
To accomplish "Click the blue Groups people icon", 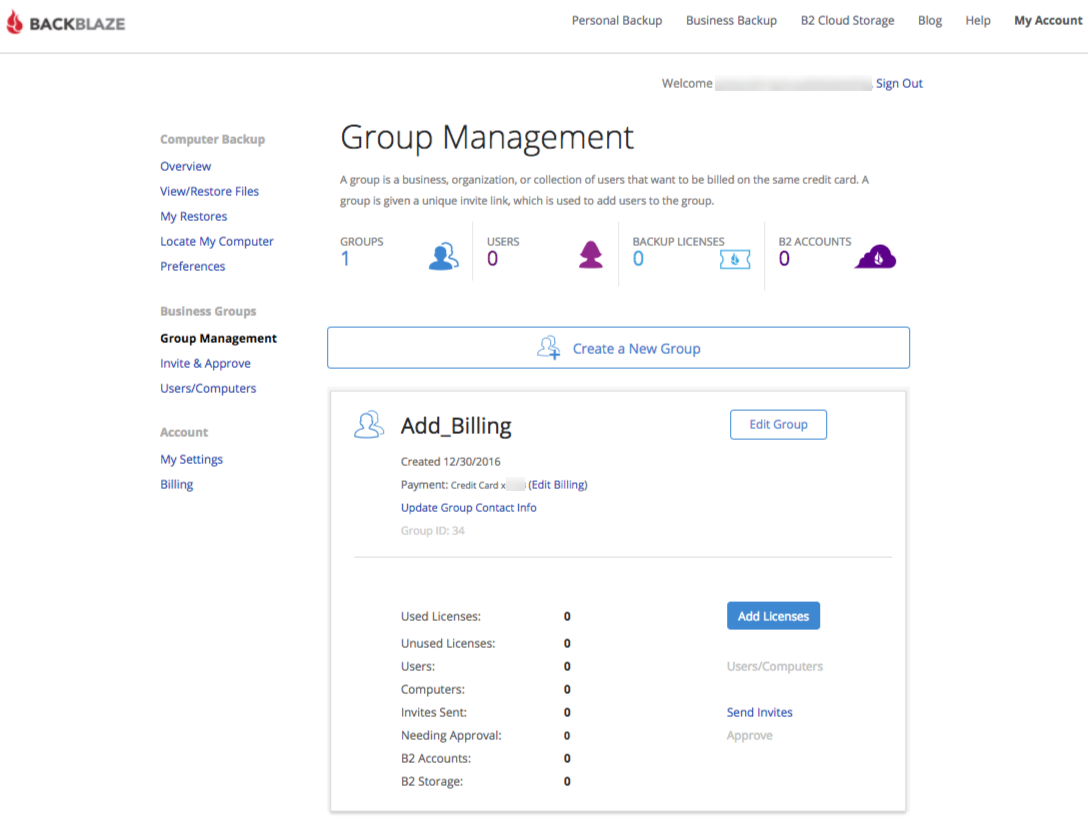I will pyautogui.click(x=443, y=257).
